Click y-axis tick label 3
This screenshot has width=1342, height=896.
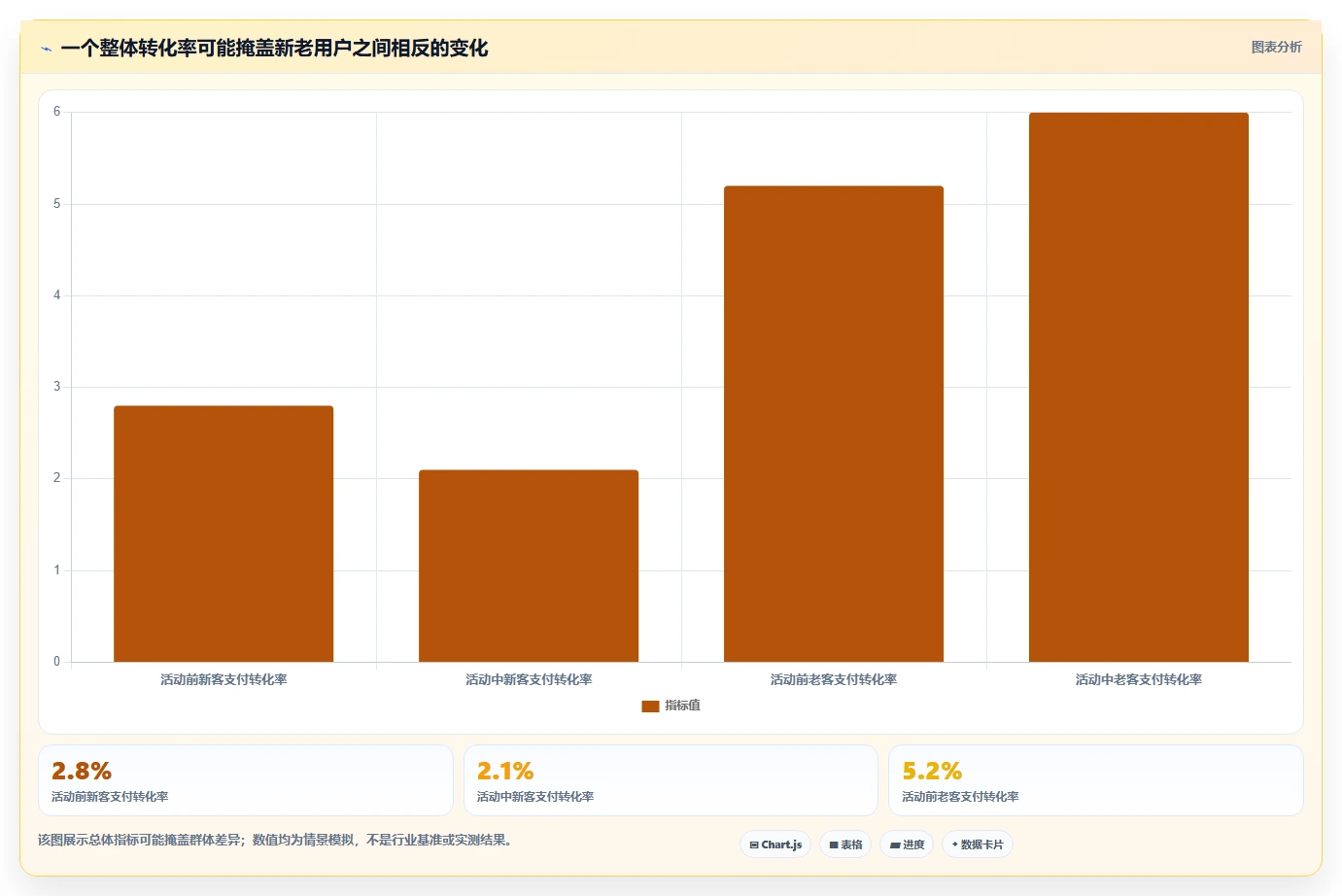(x=56, y=387)
